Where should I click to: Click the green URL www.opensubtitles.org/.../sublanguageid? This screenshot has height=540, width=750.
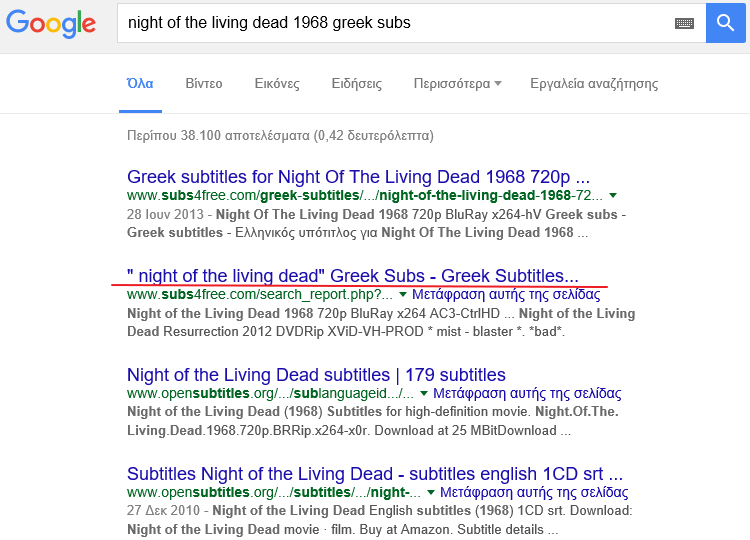click(x=270, y=393)
